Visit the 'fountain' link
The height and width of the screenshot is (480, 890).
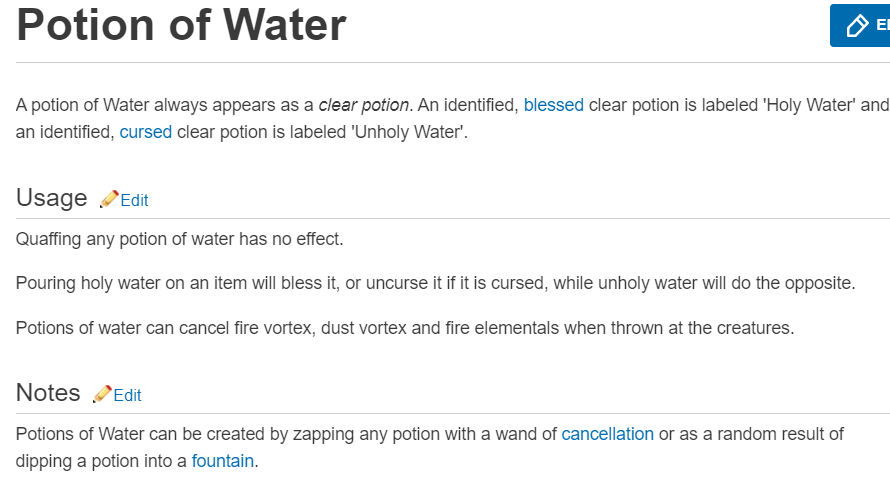(x=223, y=461)
